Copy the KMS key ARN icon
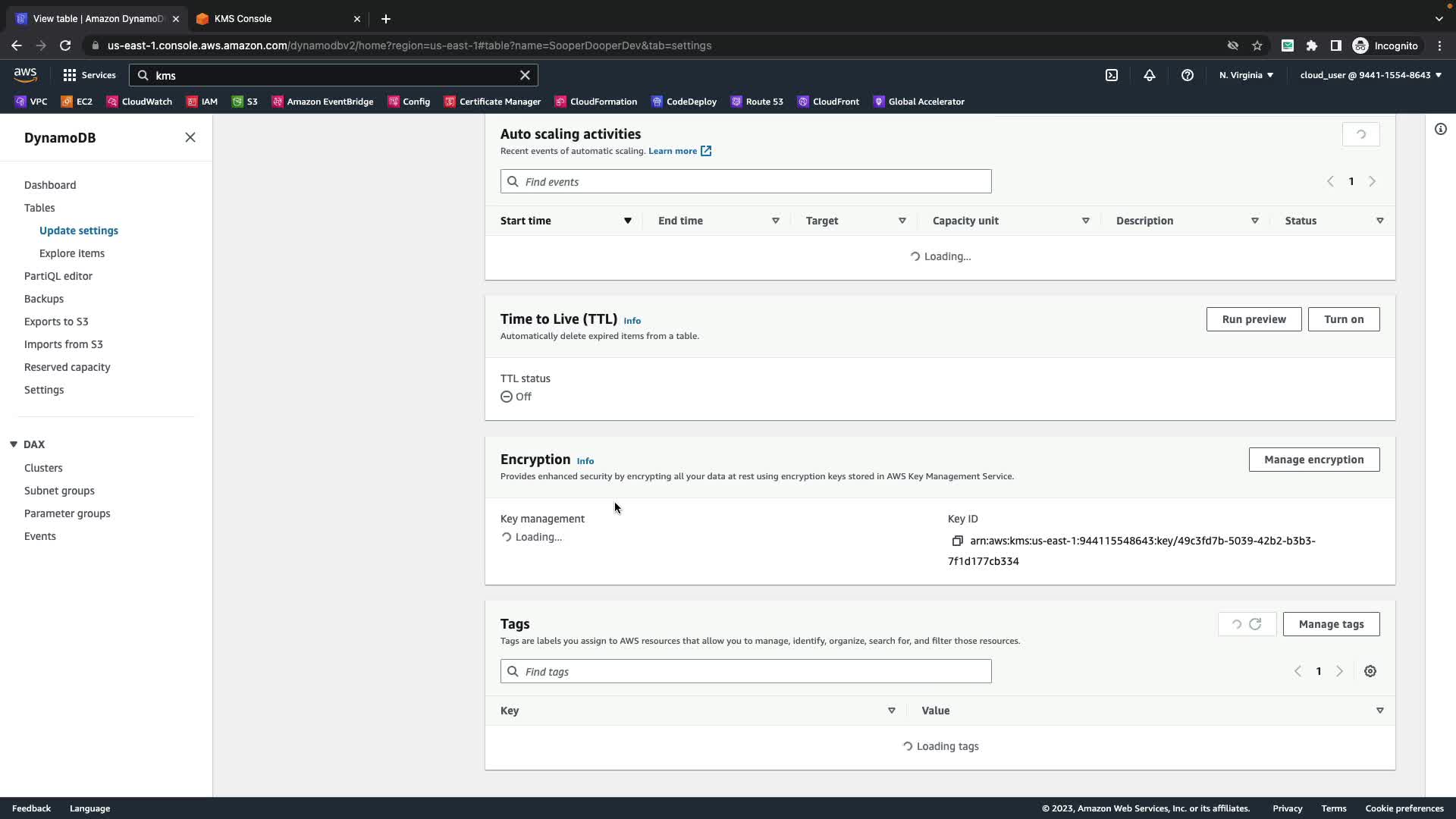This screenshot has width=1456, height=819. point(957,541)
